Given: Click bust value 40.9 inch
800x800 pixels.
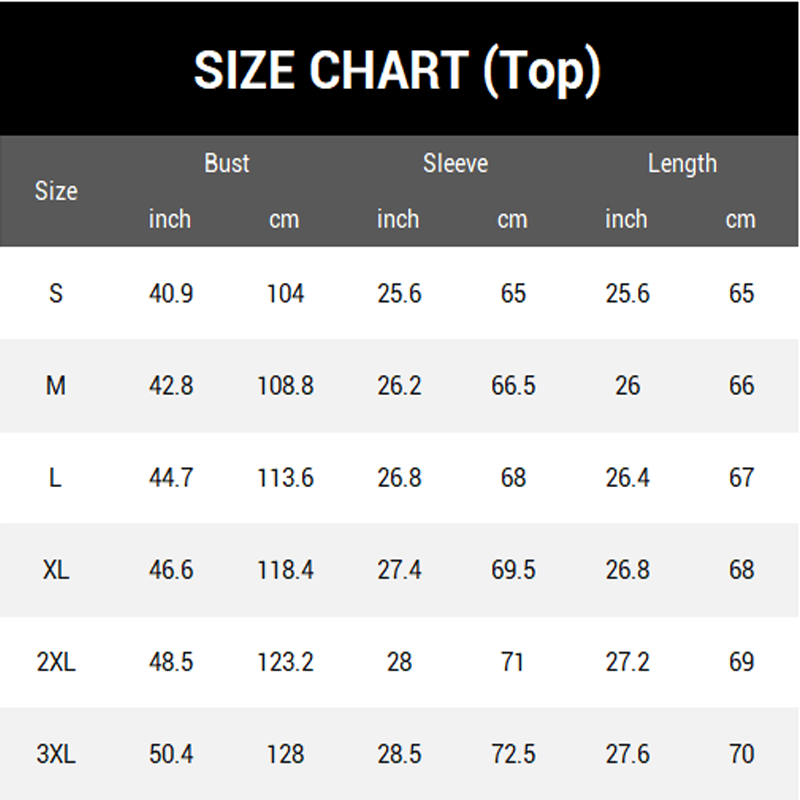Looking at the screenshot, I should pyautogui.click(x=171, y=293).
